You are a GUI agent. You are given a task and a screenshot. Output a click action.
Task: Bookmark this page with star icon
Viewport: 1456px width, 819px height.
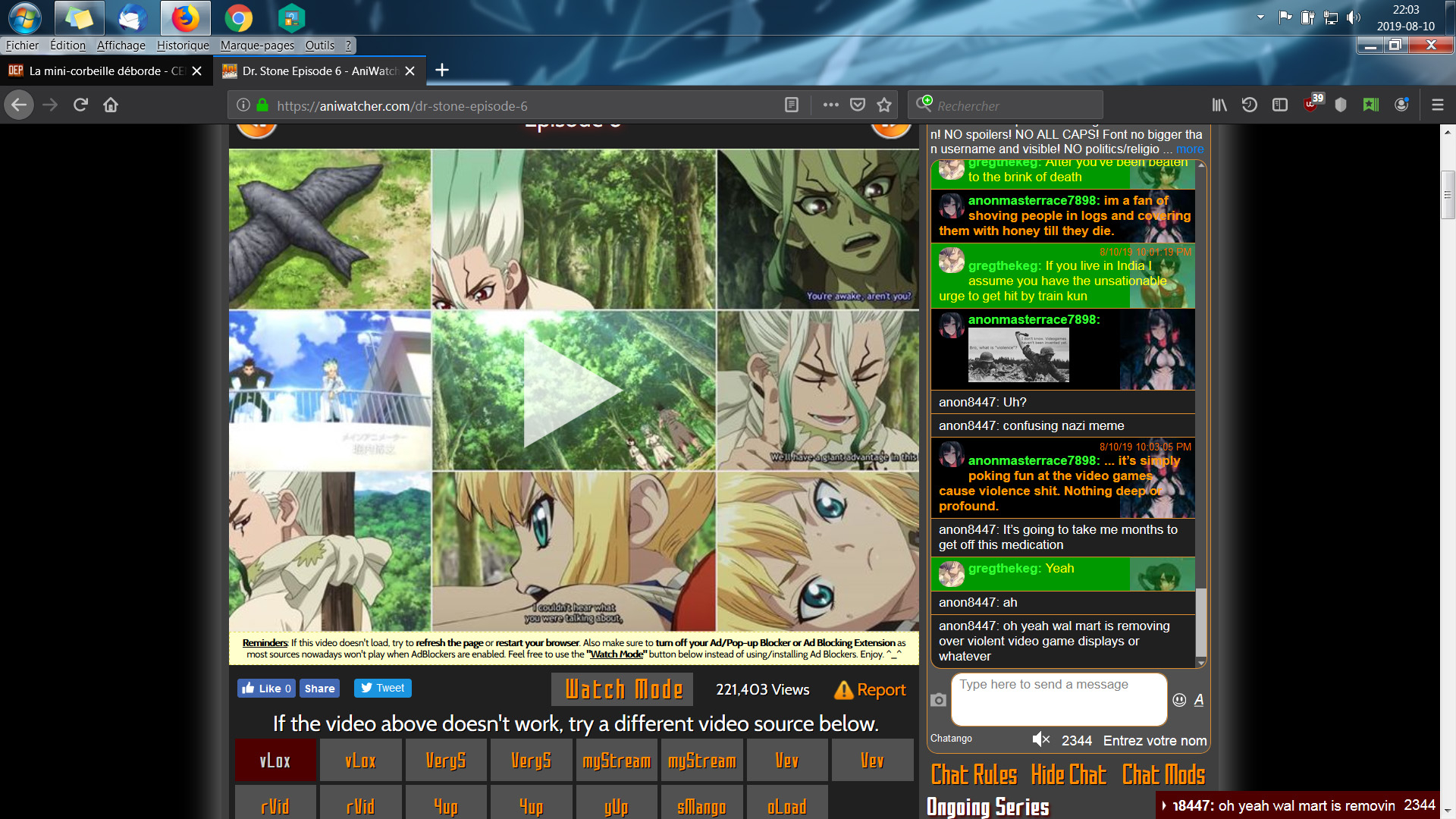coord(884,105)
